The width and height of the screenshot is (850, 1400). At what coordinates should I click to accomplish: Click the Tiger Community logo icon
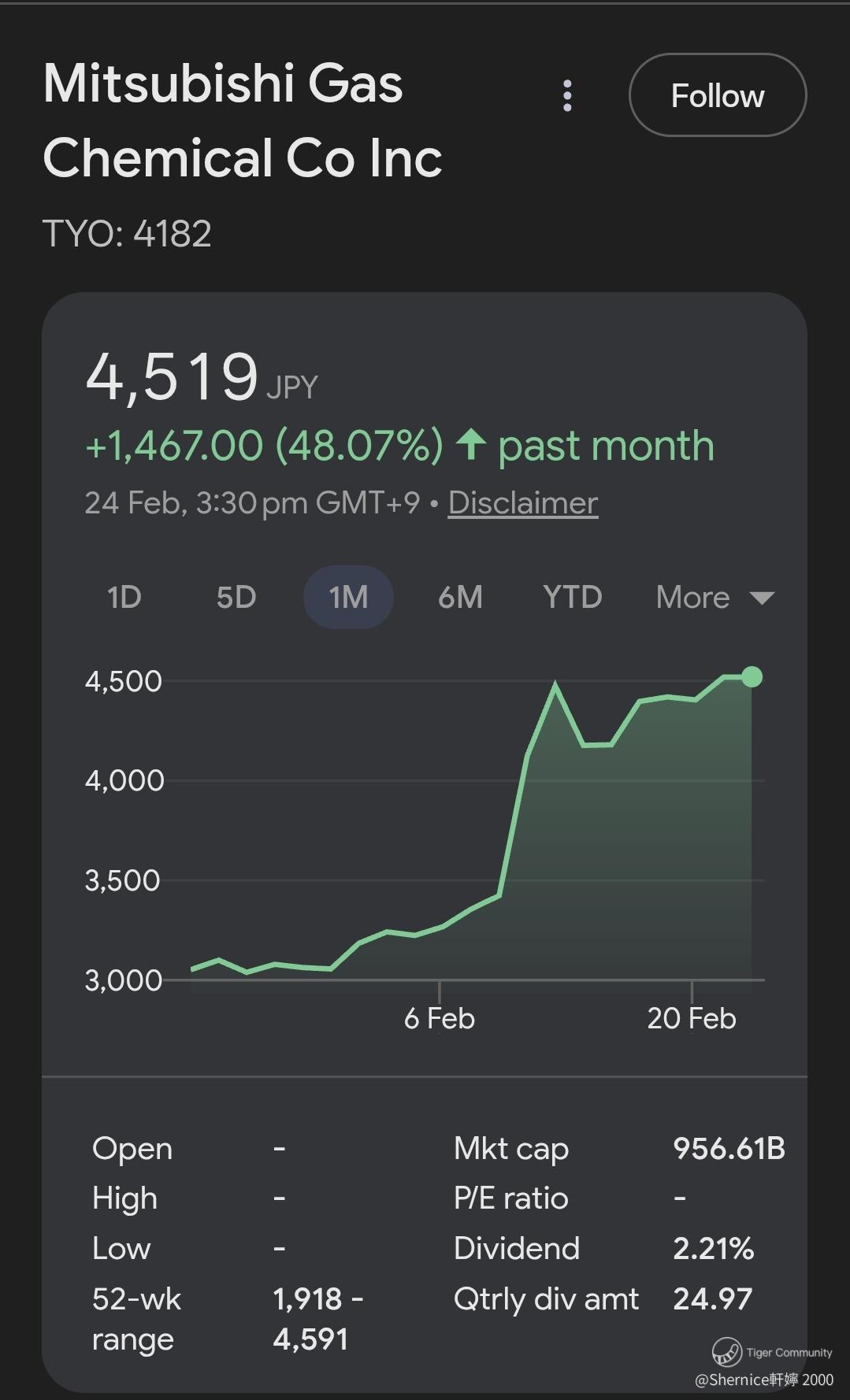pyautogui.click(x=726, y=1351)
